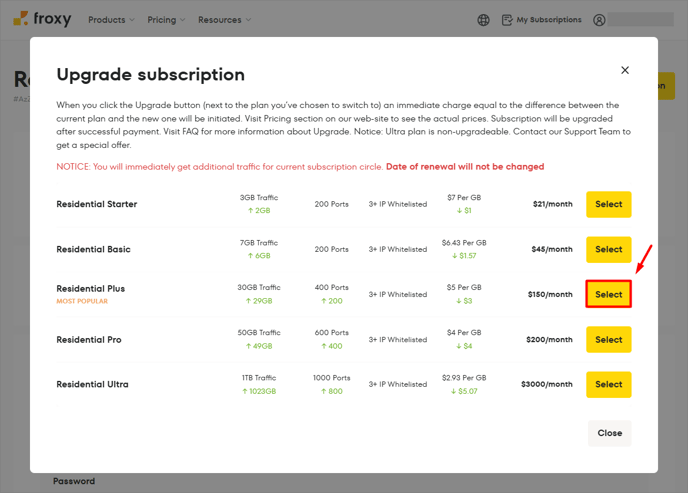Click the '30GB Traffic' value
This screenshot has height=493, width=688.
259,288
